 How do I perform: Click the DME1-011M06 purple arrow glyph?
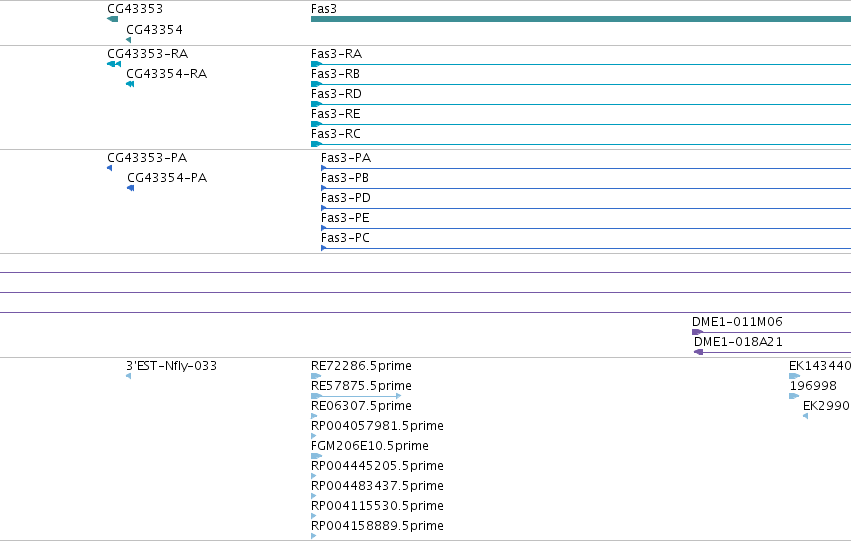pos(697,332)
